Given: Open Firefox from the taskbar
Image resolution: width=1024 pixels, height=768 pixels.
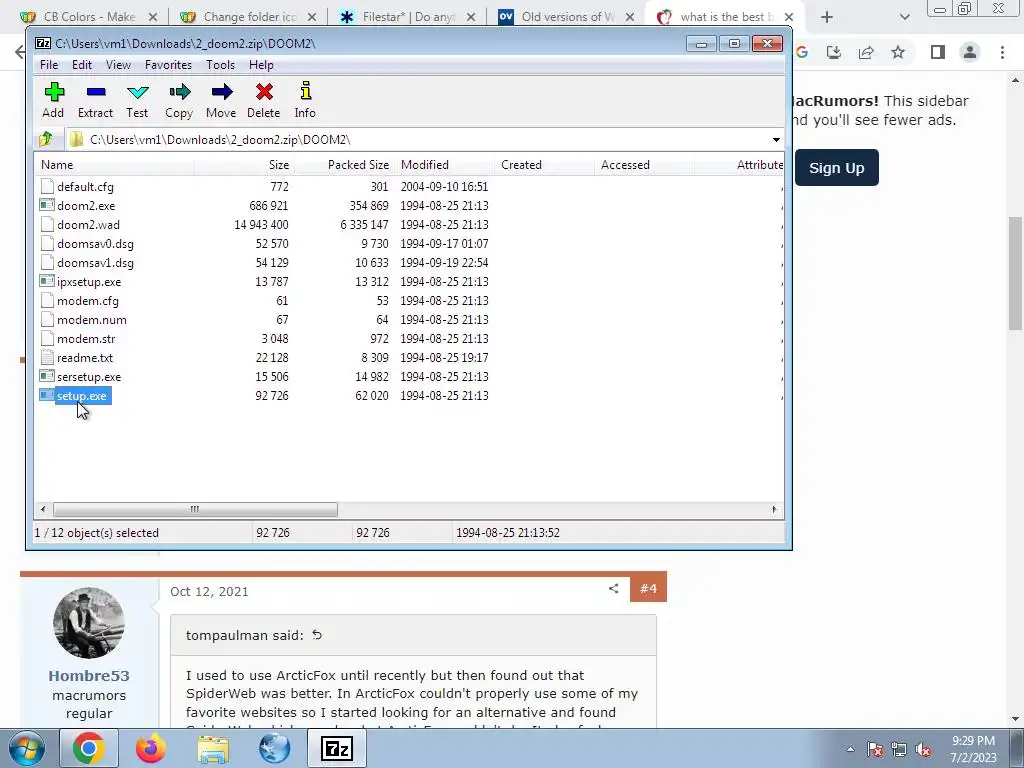Looking at the screenshot, I should (x=151, y=748).
